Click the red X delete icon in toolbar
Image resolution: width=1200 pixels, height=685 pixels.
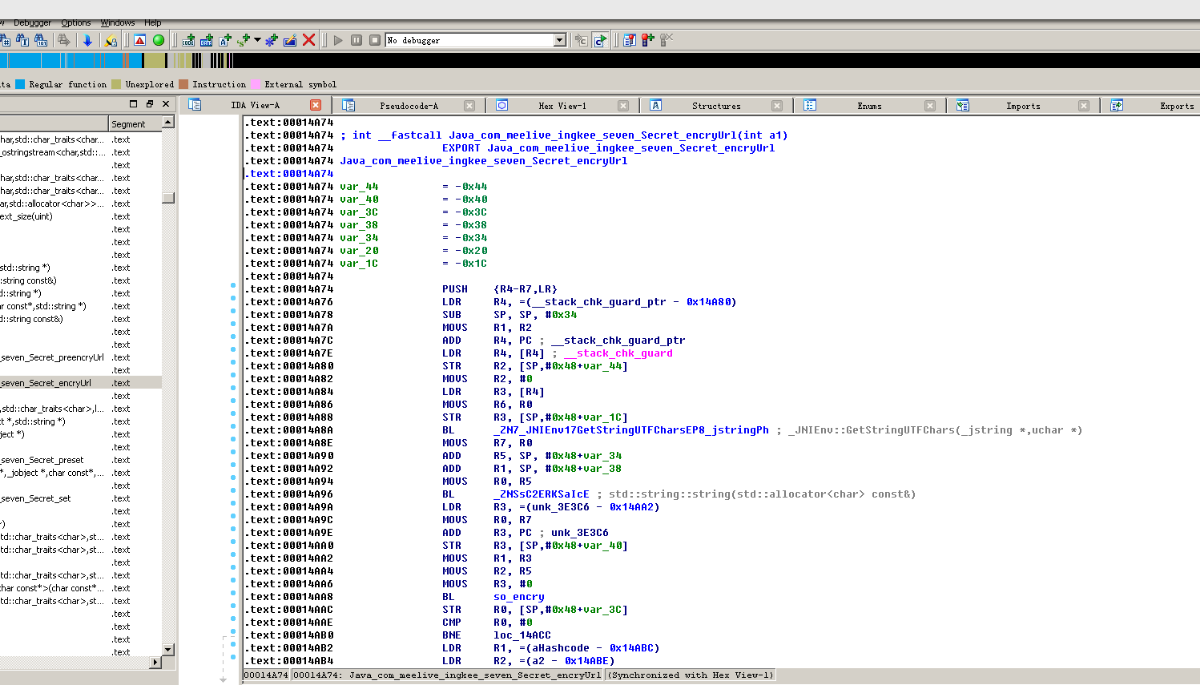click(x=309, y=40)
